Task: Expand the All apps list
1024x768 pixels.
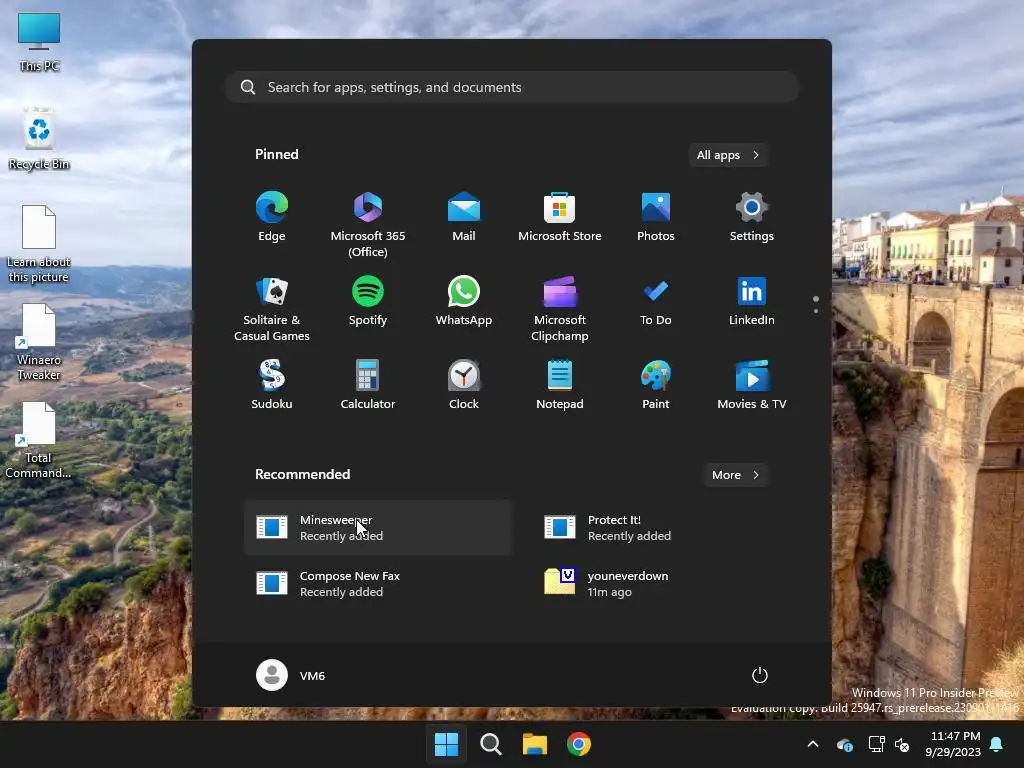Action: click(728, 155)
